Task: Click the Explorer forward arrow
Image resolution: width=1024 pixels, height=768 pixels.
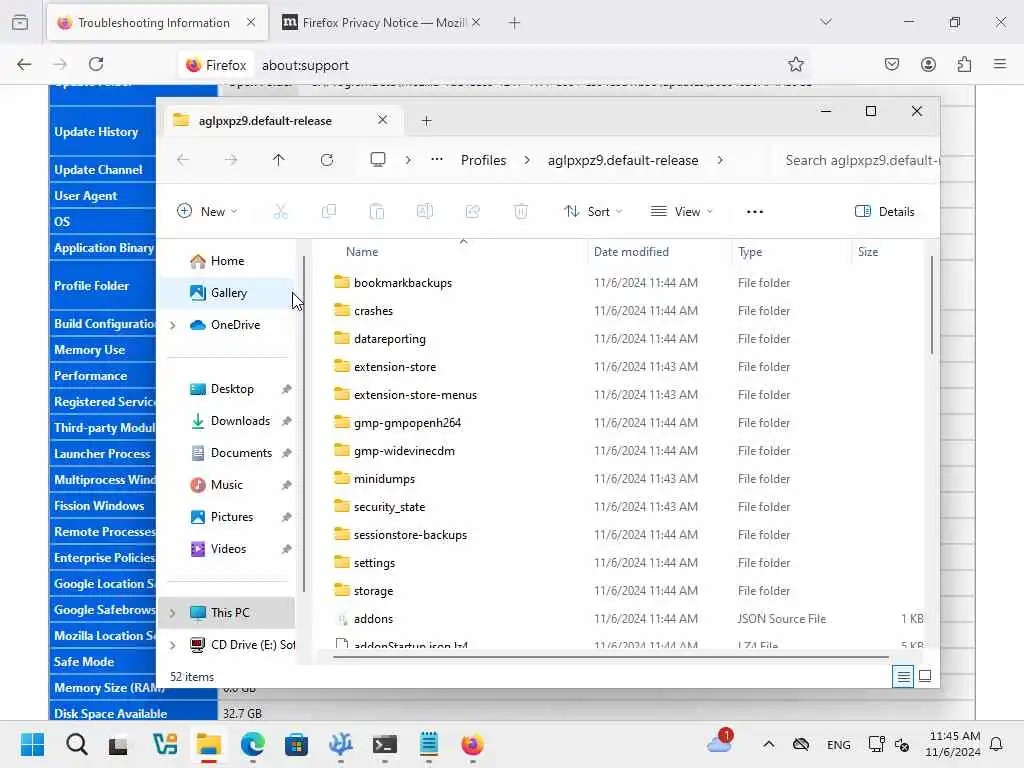Action: (231, 160)
